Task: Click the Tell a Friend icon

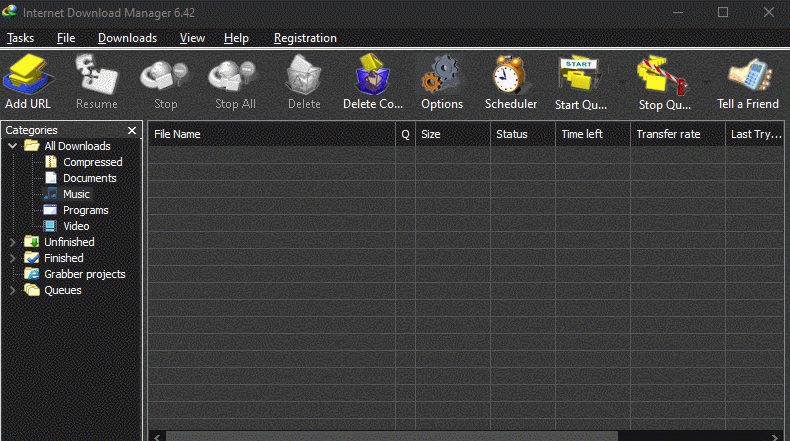Action: tap(750, 76)
